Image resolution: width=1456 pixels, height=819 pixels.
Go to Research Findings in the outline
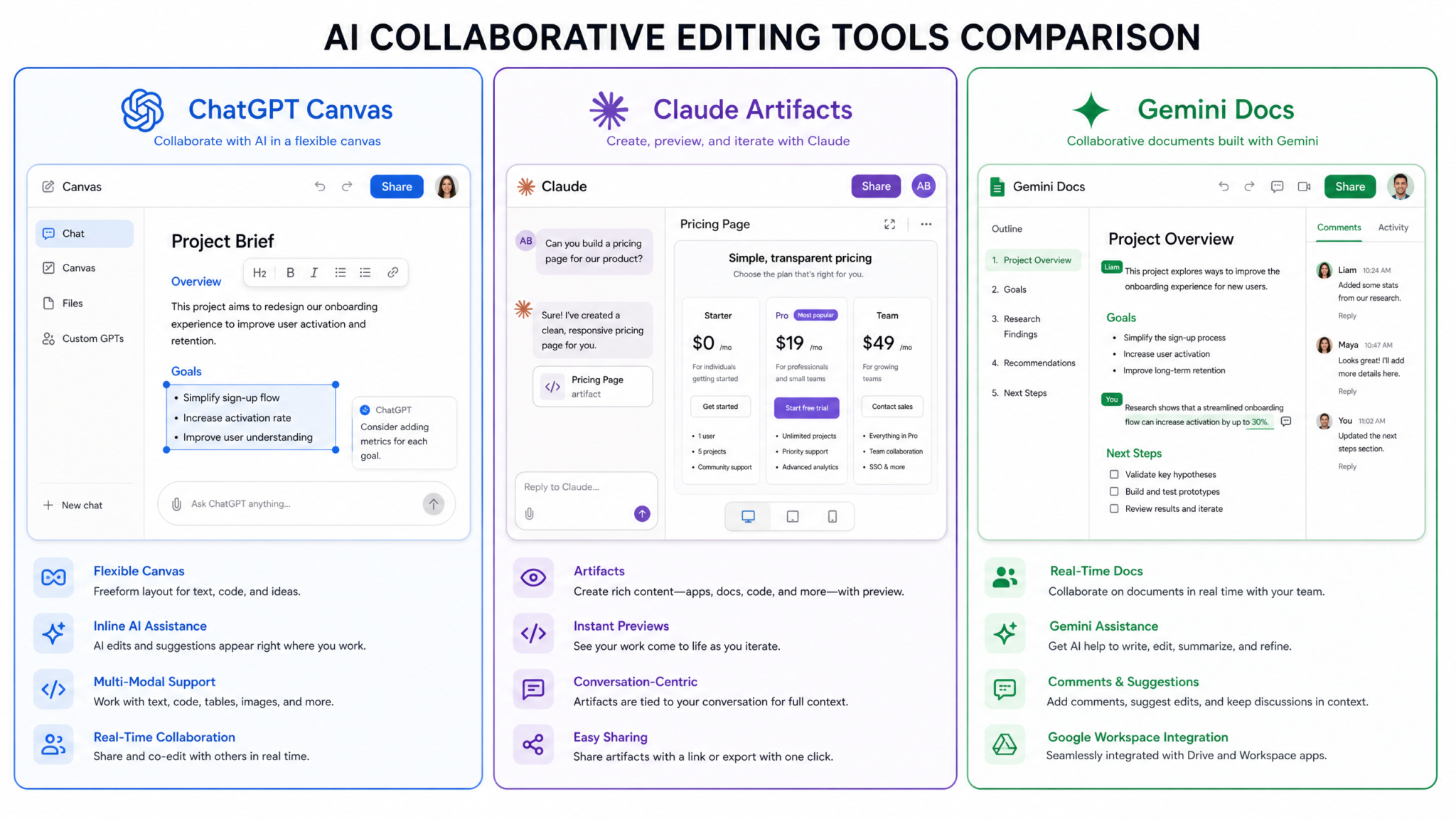1017,326
